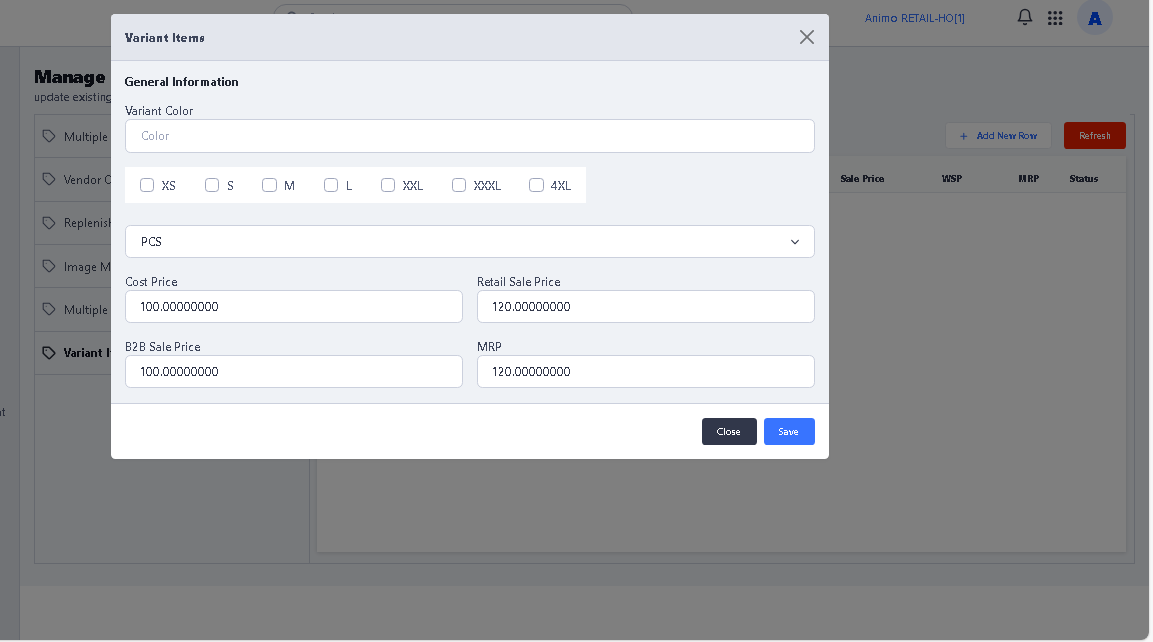
Task: Click the Save button
Action: coord(789,431)
